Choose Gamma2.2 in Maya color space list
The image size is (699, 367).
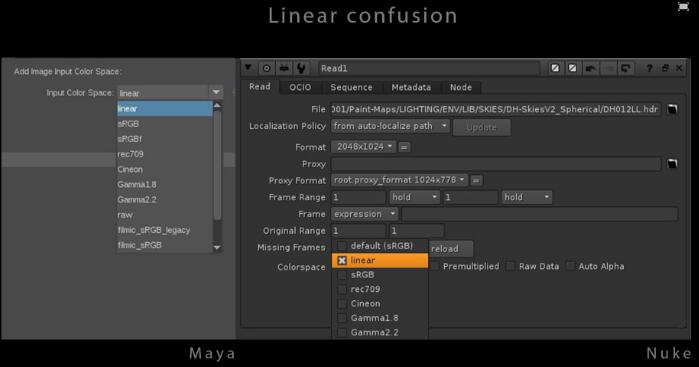(164, 199)
